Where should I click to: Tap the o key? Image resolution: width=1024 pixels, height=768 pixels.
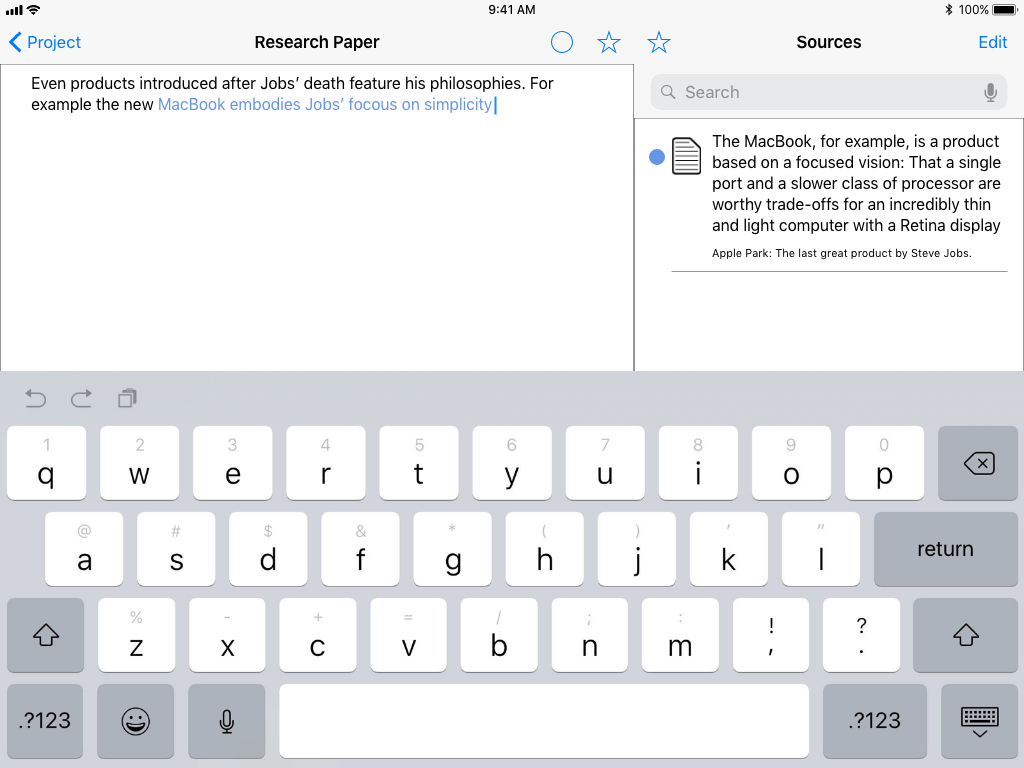click(791, 464)
